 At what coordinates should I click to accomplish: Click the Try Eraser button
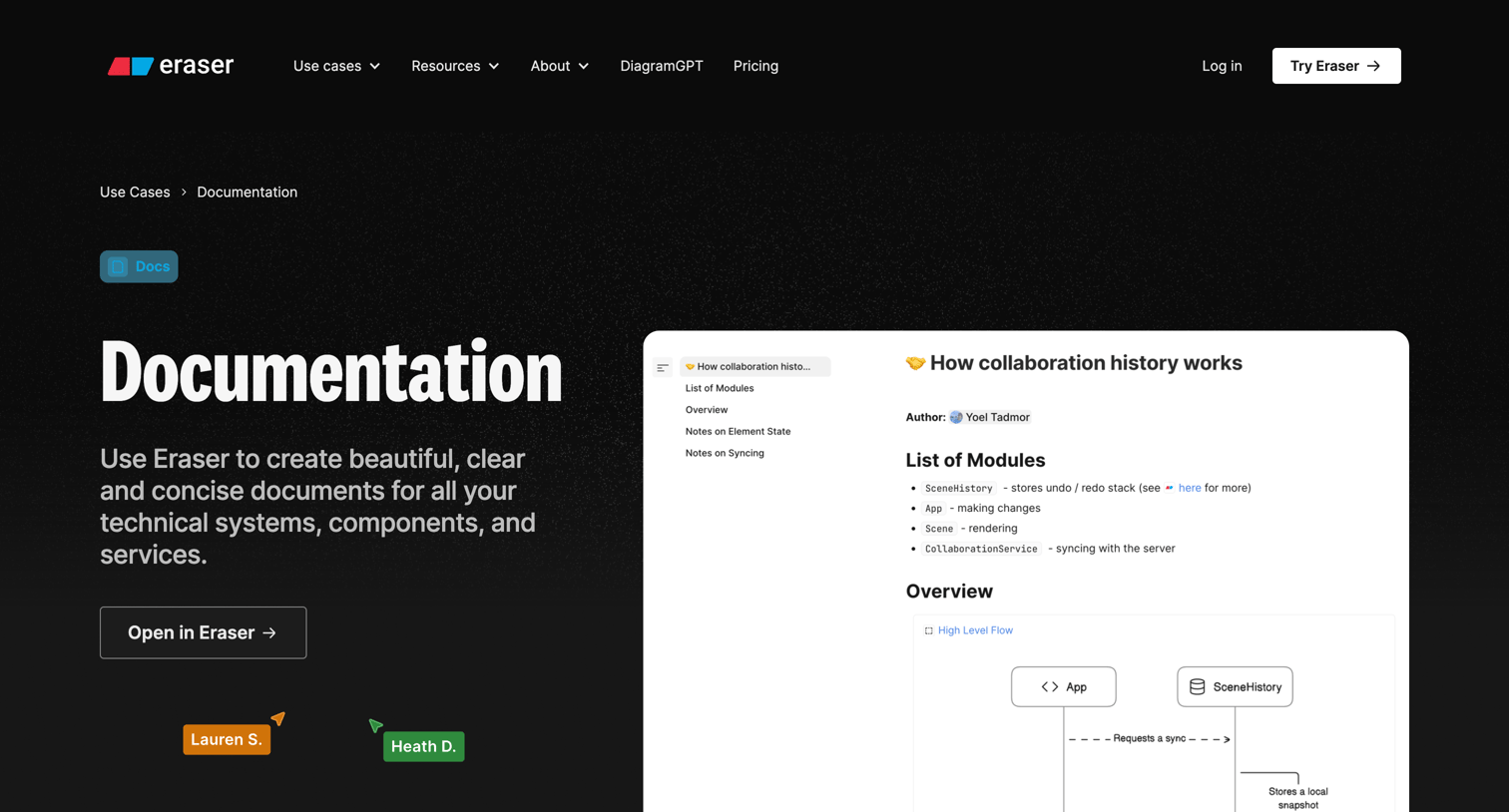click(x=1336, y=66)
